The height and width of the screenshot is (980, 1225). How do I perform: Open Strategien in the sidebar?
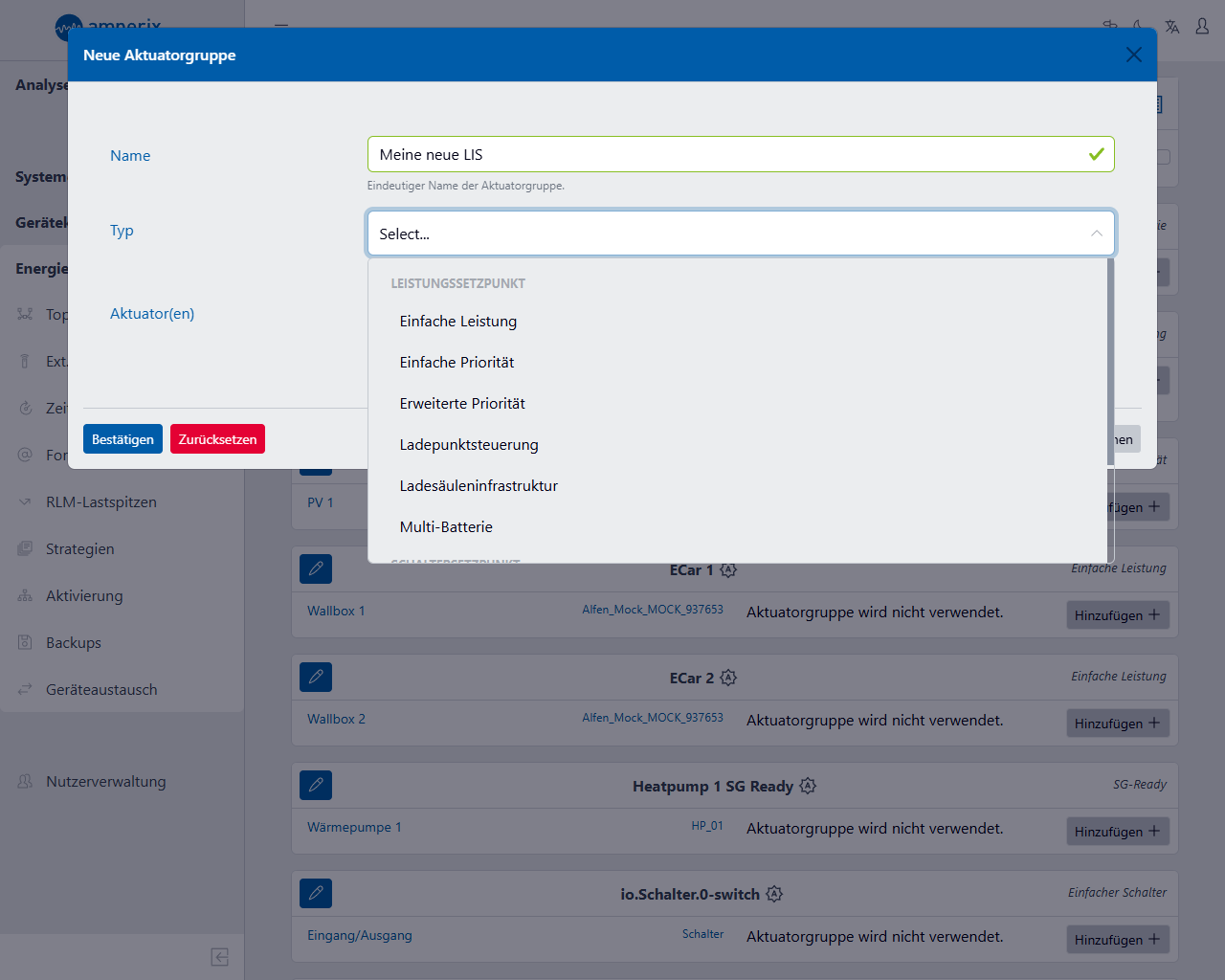pos(79,549)
